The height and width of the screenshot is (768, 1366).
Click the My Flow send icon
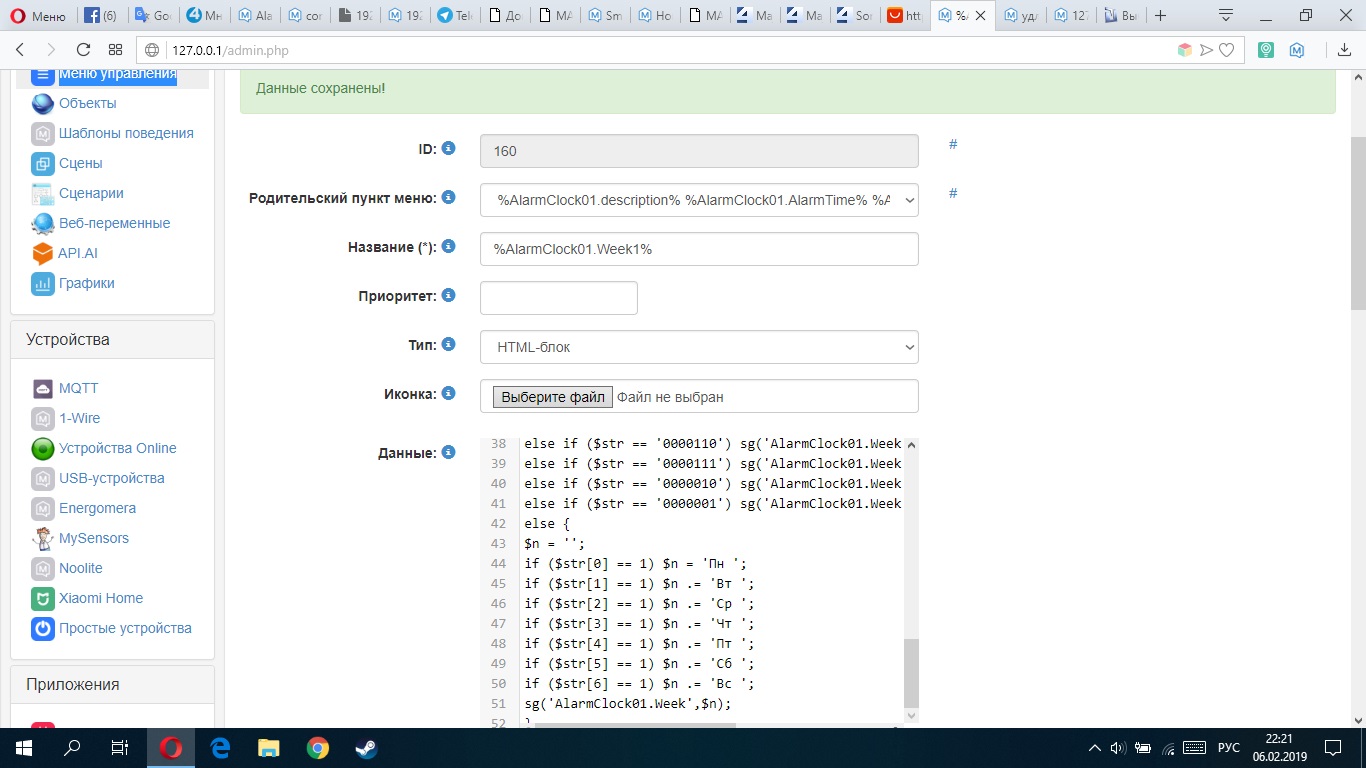pos(1206,50)
